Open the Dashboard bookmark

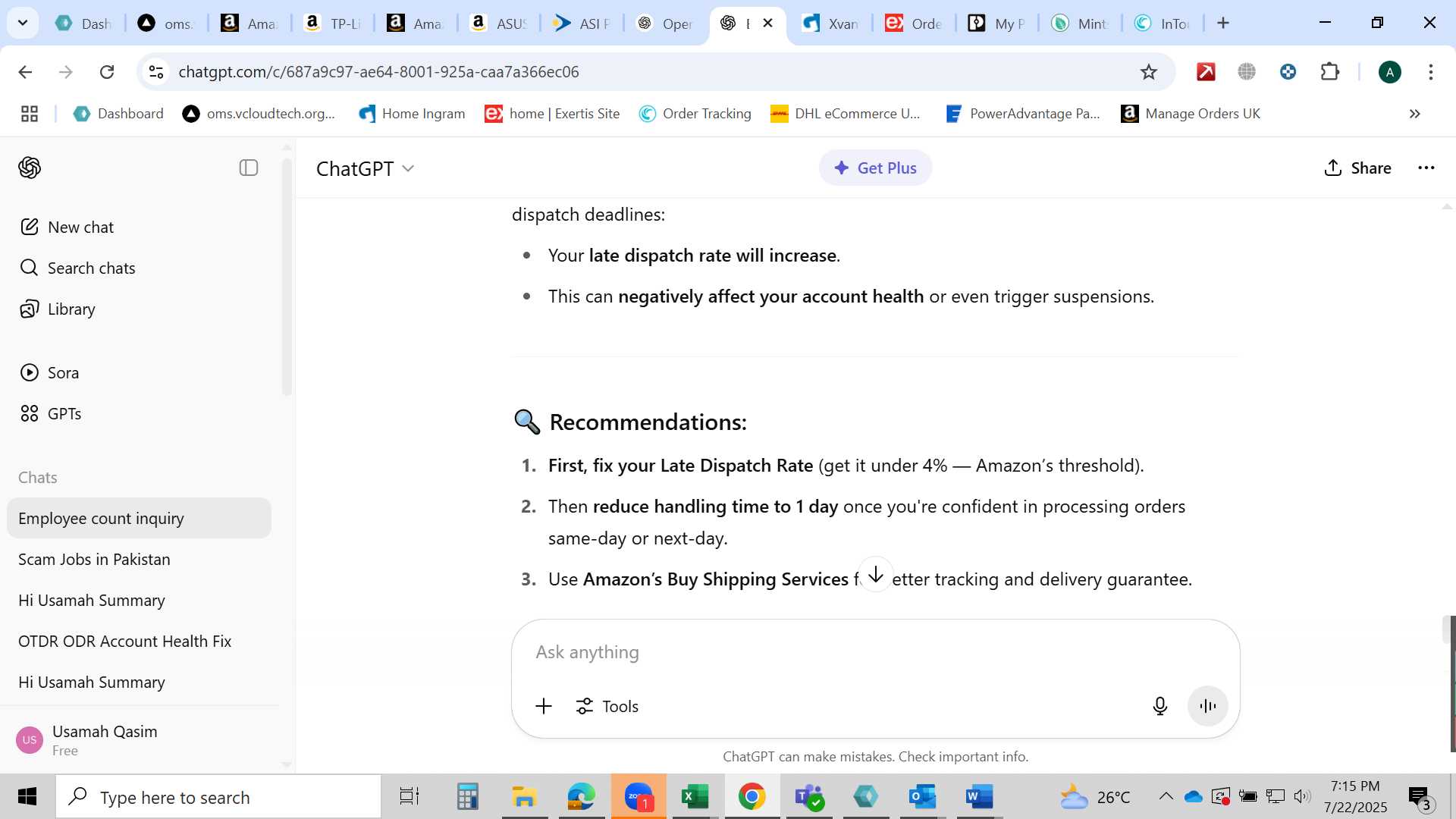118,114
